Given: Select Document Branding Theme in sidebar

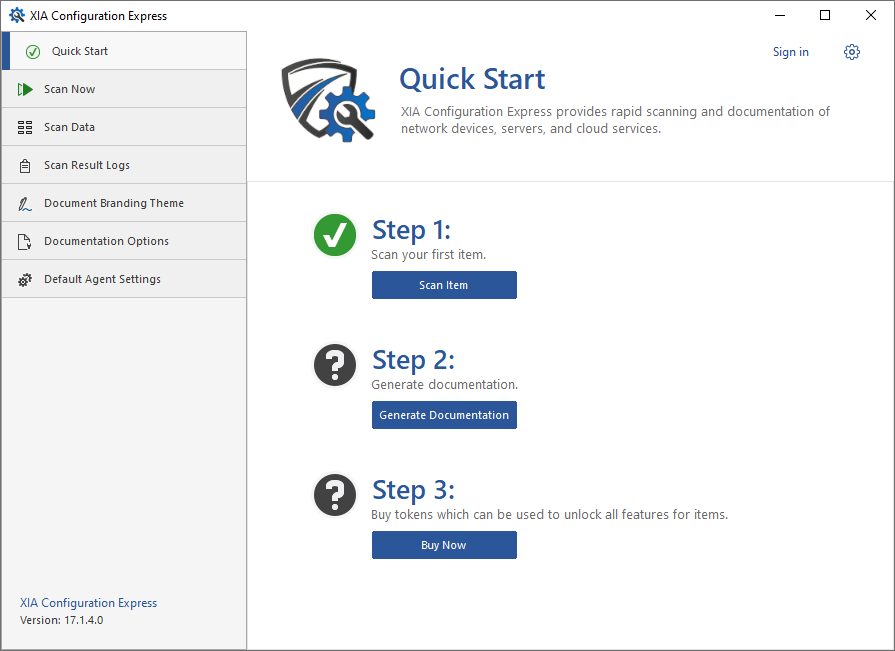Looking at the screenshot, I should pos(114,204).
